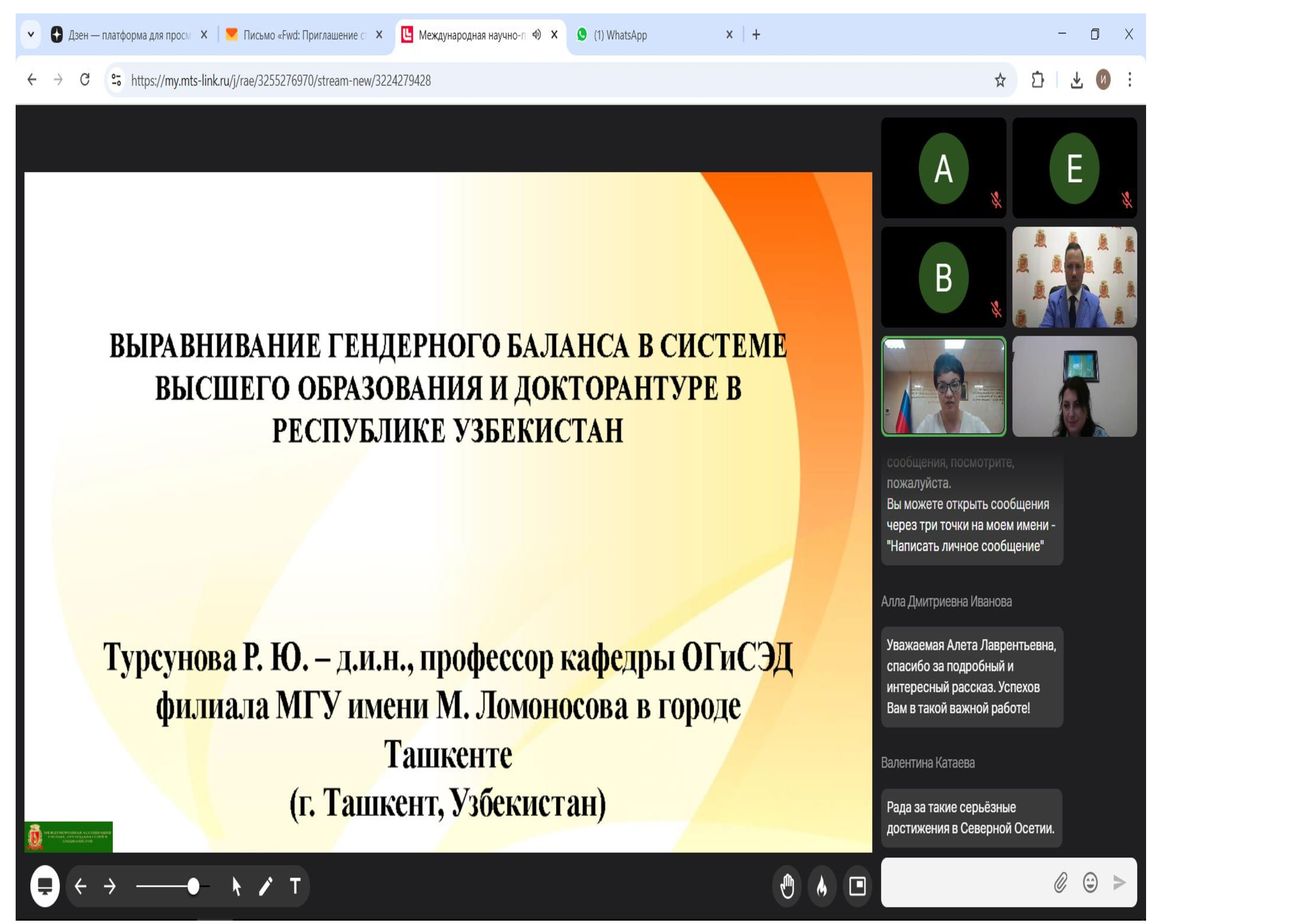Bookmark this page with star icon
Viewport: 1307px width, 924px height.
coord(1000,80)
